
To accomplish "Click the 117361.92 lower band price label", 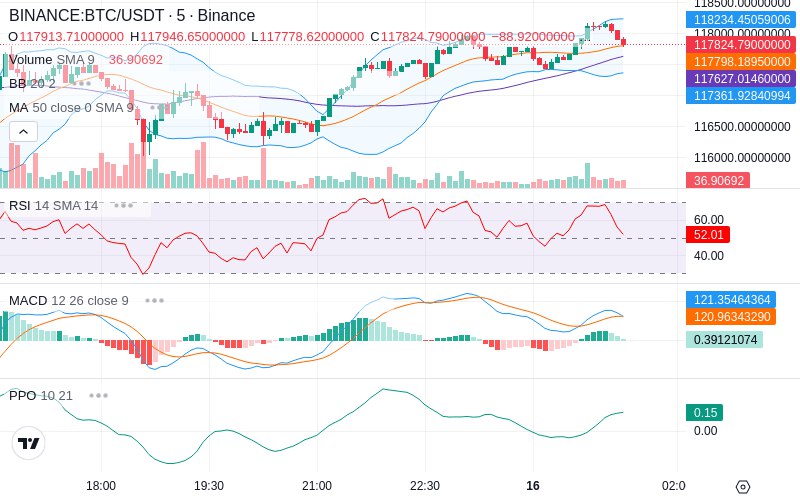I will click(x=741, y=95).
